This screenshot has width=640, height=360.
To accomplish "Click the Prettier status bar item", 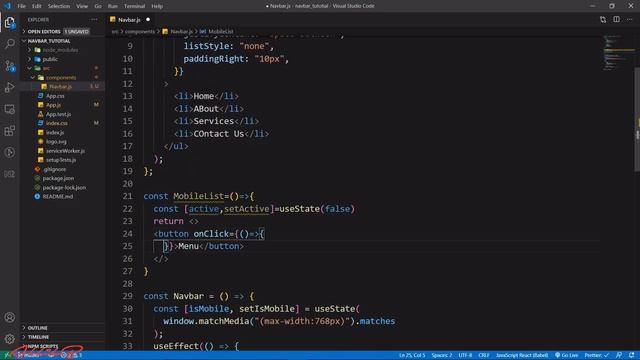I will tap(596, 355).
